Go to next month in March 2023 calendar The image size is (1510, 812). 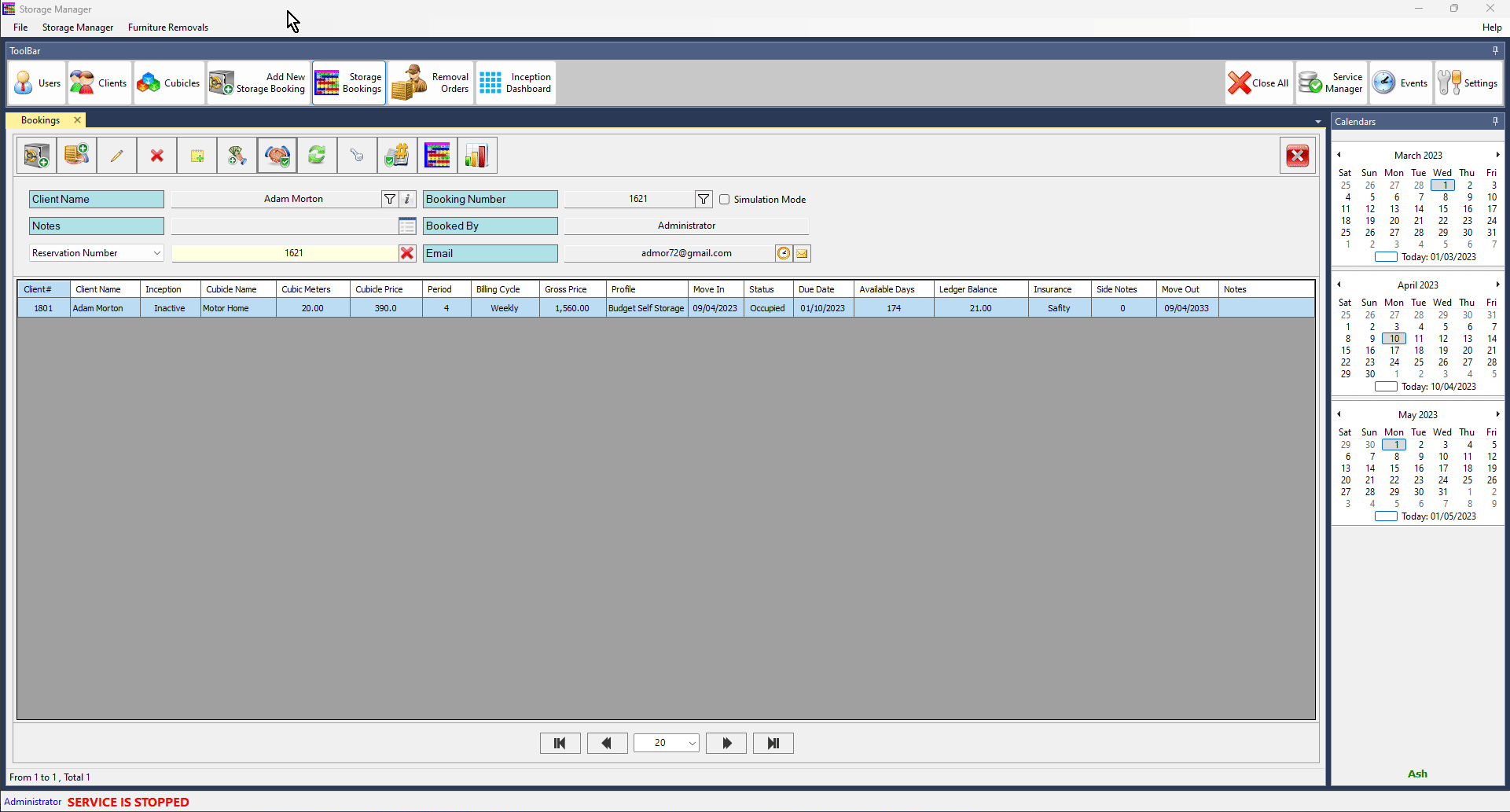pos(1497,155)
